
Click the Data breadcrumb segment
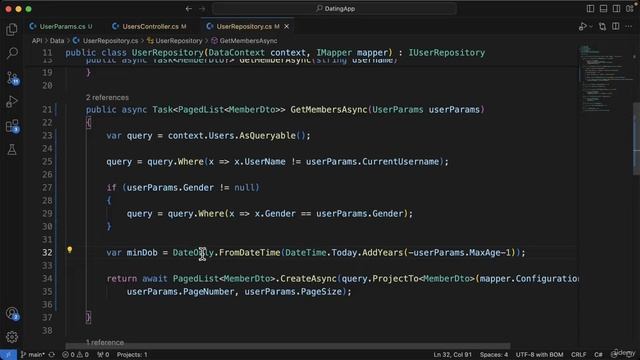[57, 41]
